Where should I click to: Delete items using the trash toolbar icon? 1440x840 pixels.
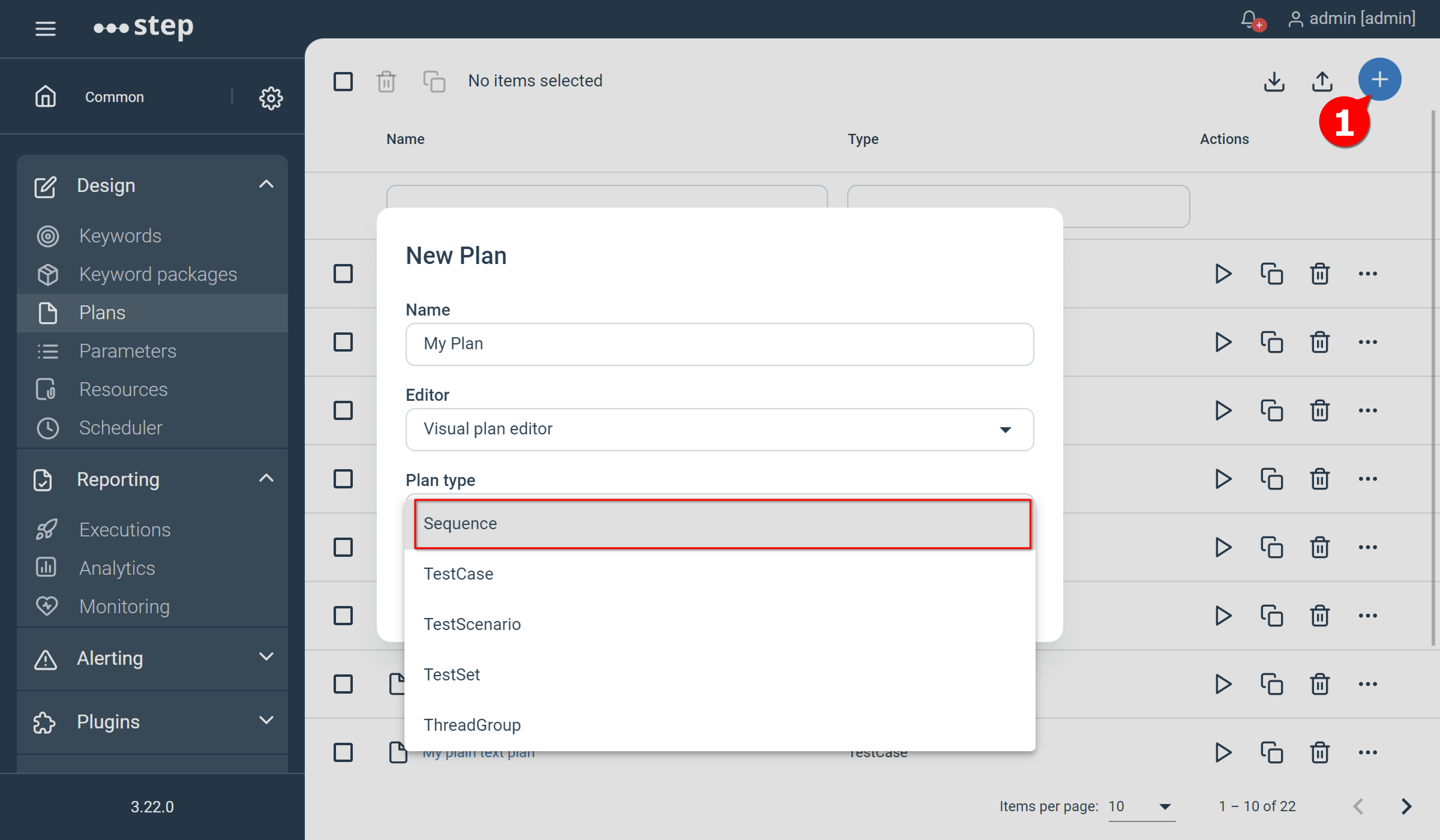387,81
